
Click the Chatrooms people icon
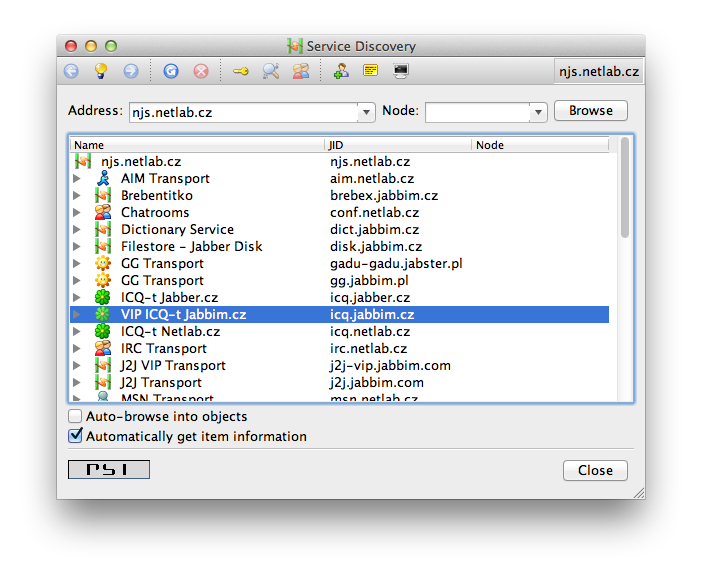103,212
